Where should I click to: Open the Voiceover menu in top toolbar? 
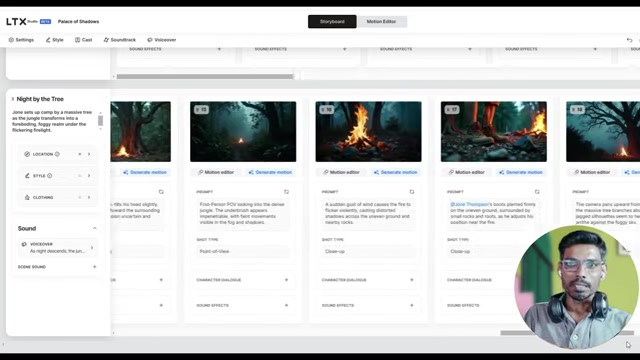coord(162,40)
